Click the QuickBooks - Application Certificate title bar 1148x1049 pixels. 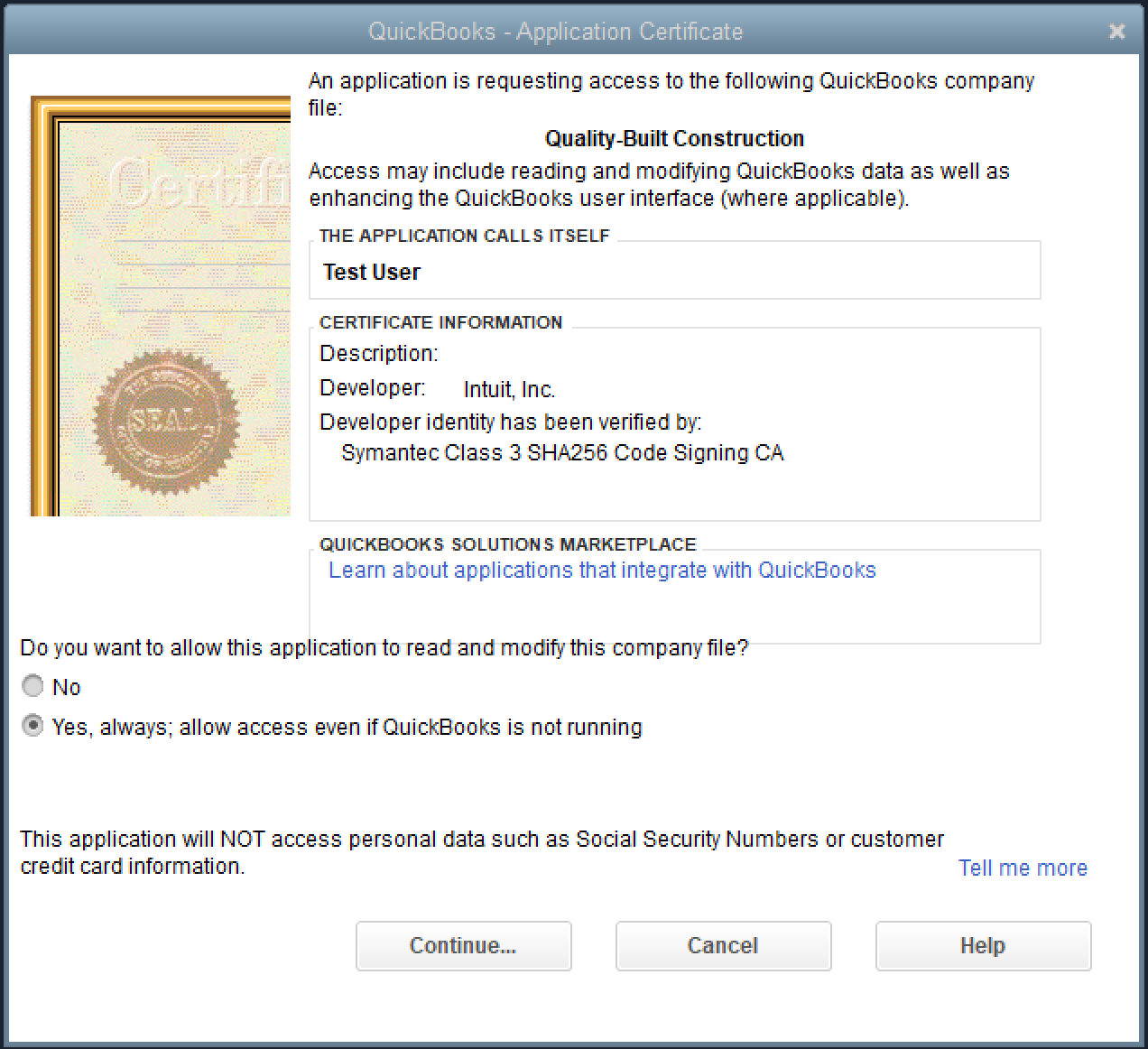555,32
